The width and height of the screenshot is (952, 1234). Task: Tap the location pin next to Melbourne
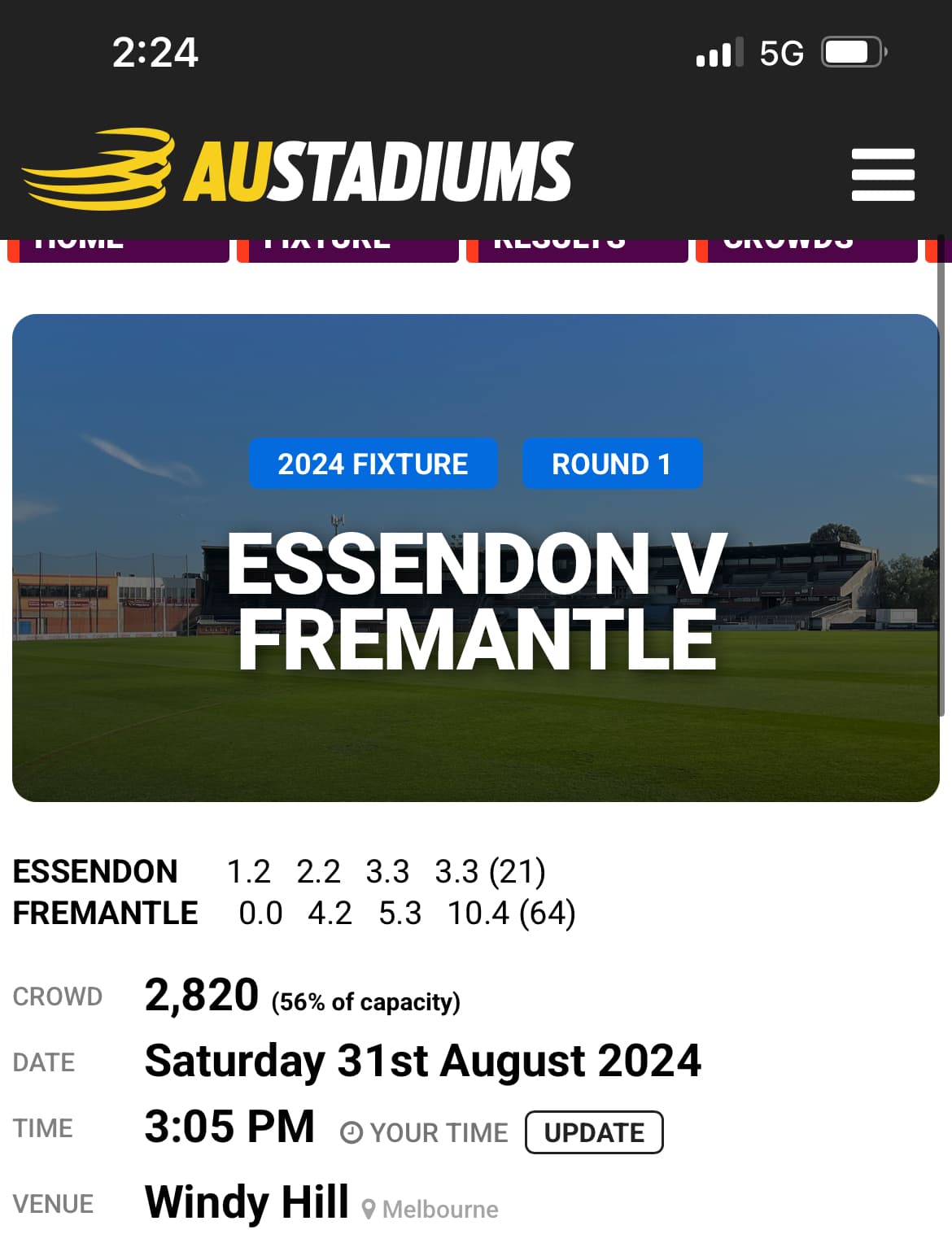(x=369, y=1210)
